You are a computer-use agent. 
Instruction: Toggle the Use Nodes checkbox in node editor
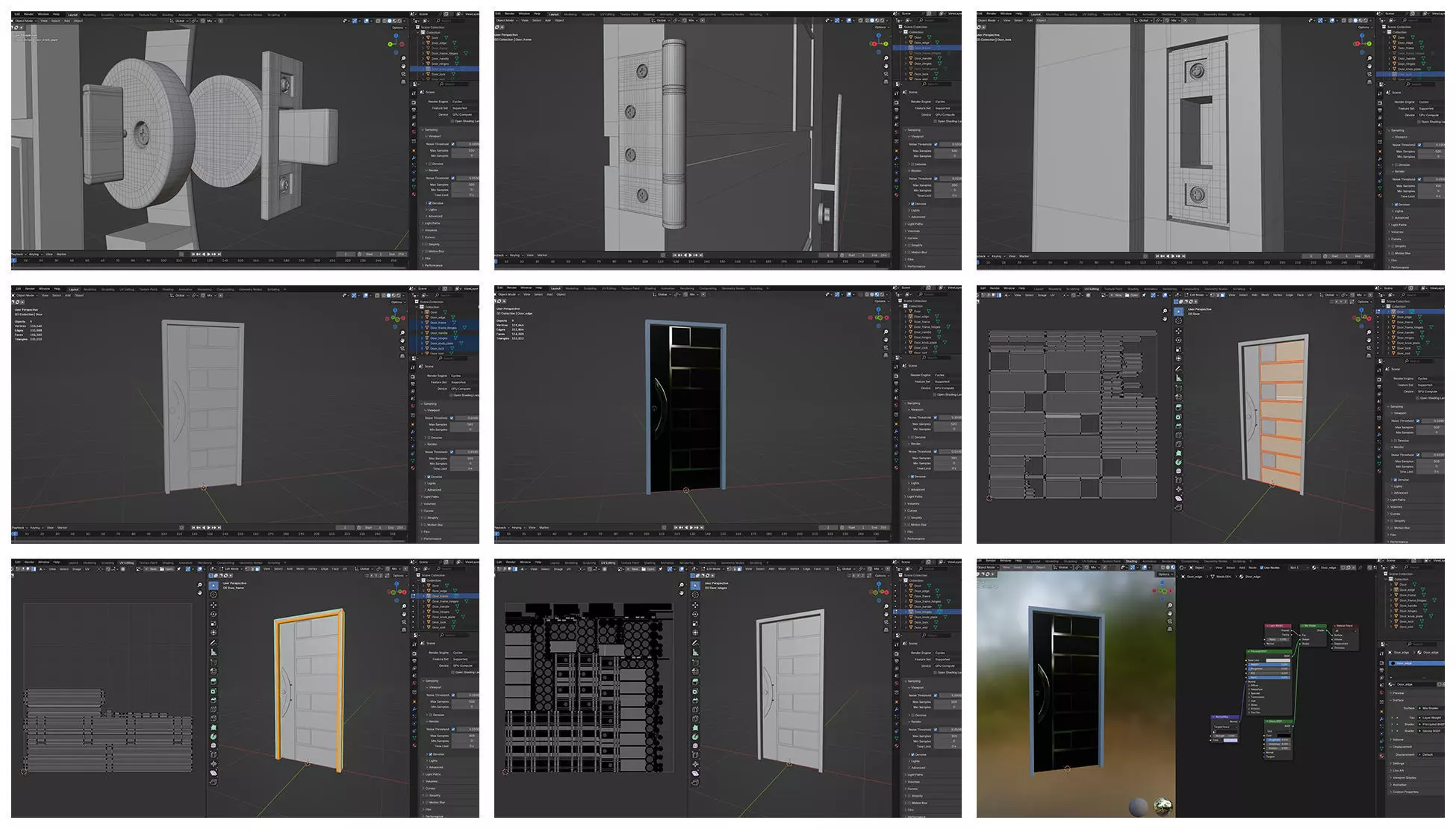click(x=1261, y=568)
